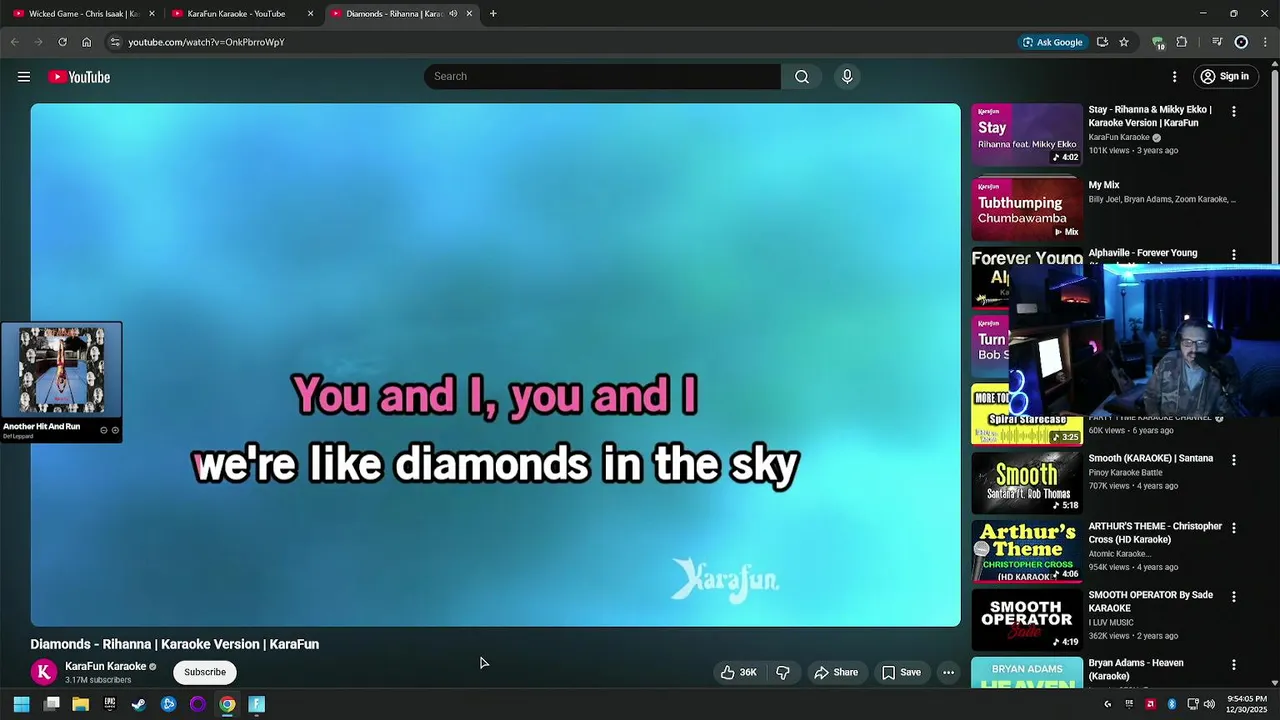This screenshot has height=720, width=1280.
Task: Open File Explorer from taskbar
Action: (81, 704)
